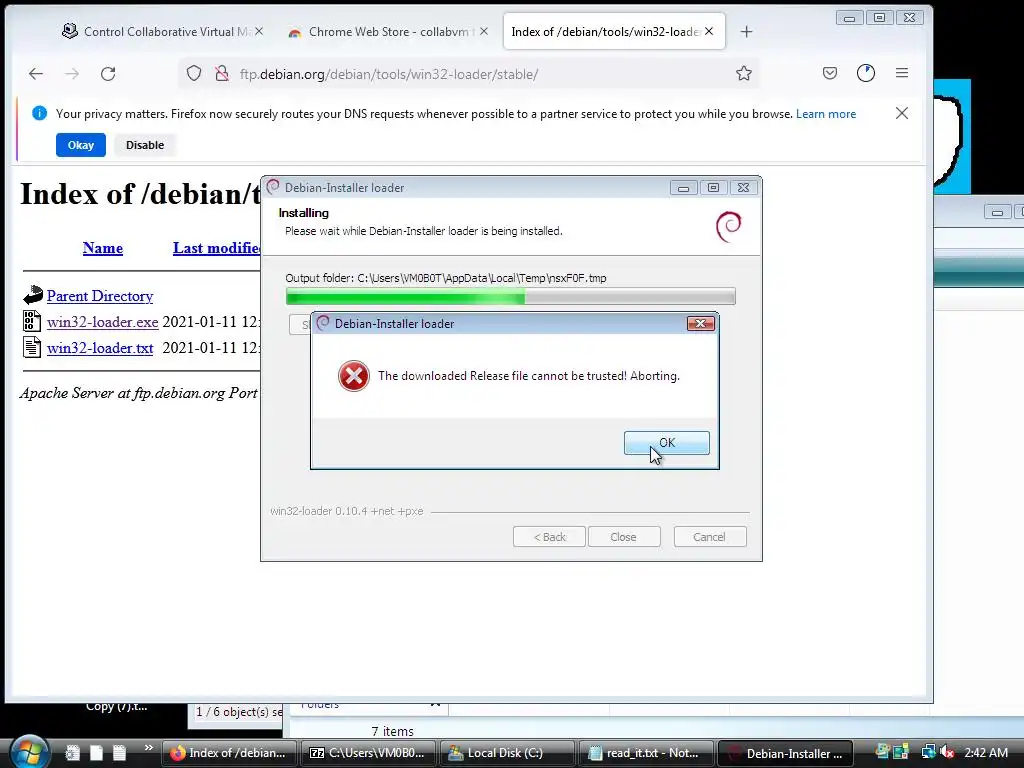This screenshot has height=768, width=1024.
Task: Close the Control Collaborative tab
Action: 259,31
